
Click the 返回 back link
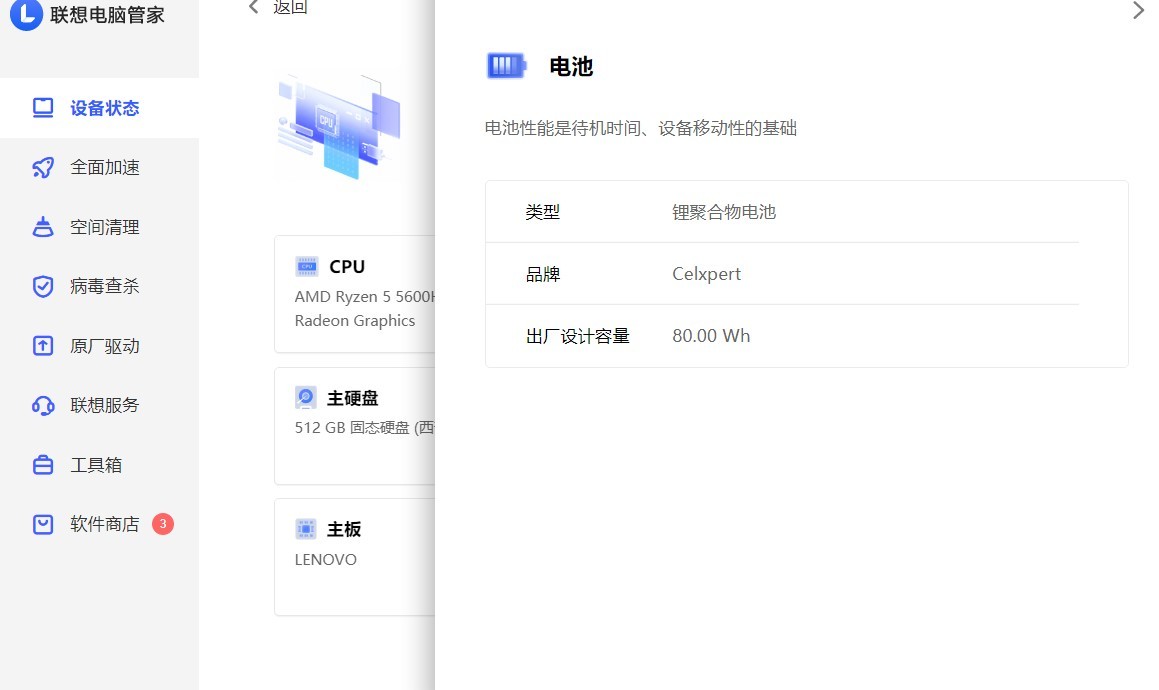pos(290,7)
